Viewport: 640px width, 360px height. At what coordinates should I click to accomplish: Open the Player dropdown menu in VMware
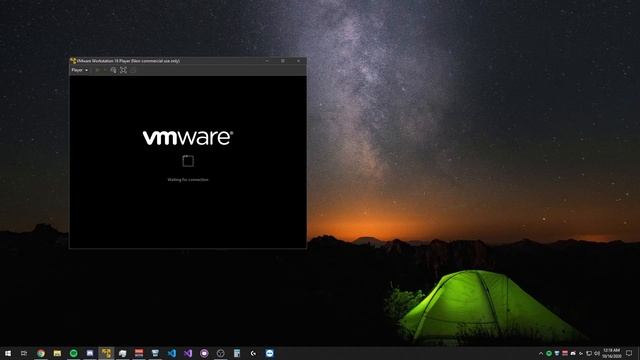point(80,70)
